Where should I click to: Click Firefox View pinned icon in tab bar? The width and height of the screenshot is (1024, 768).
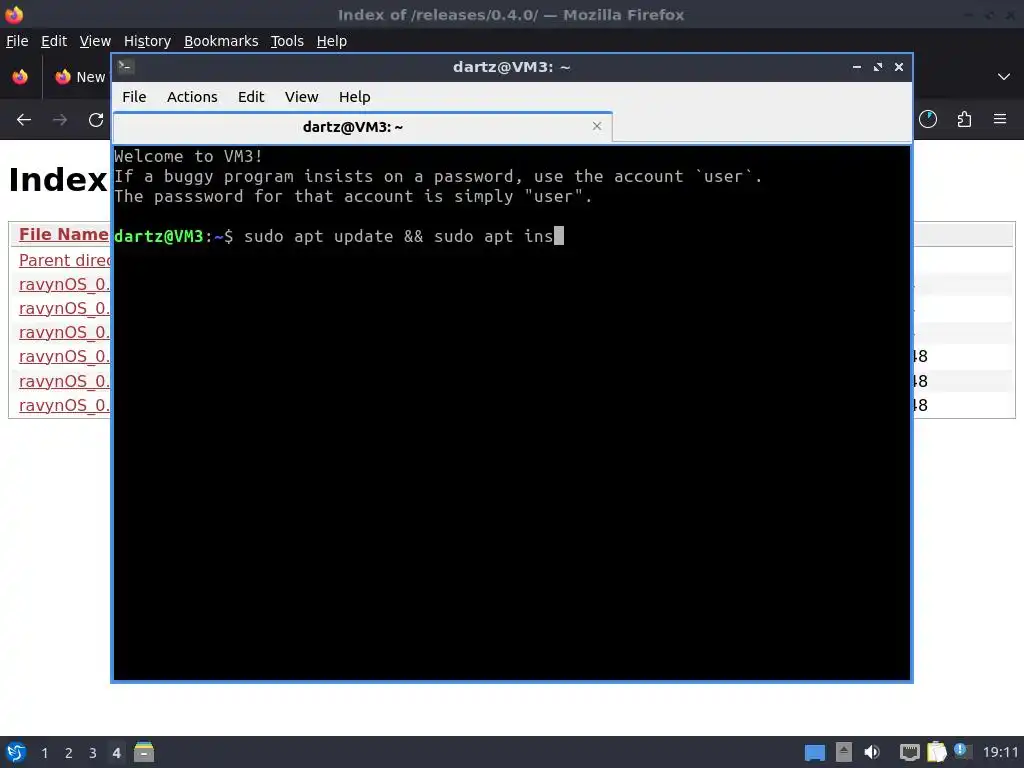pyautogui.click(x=20, y=77)
